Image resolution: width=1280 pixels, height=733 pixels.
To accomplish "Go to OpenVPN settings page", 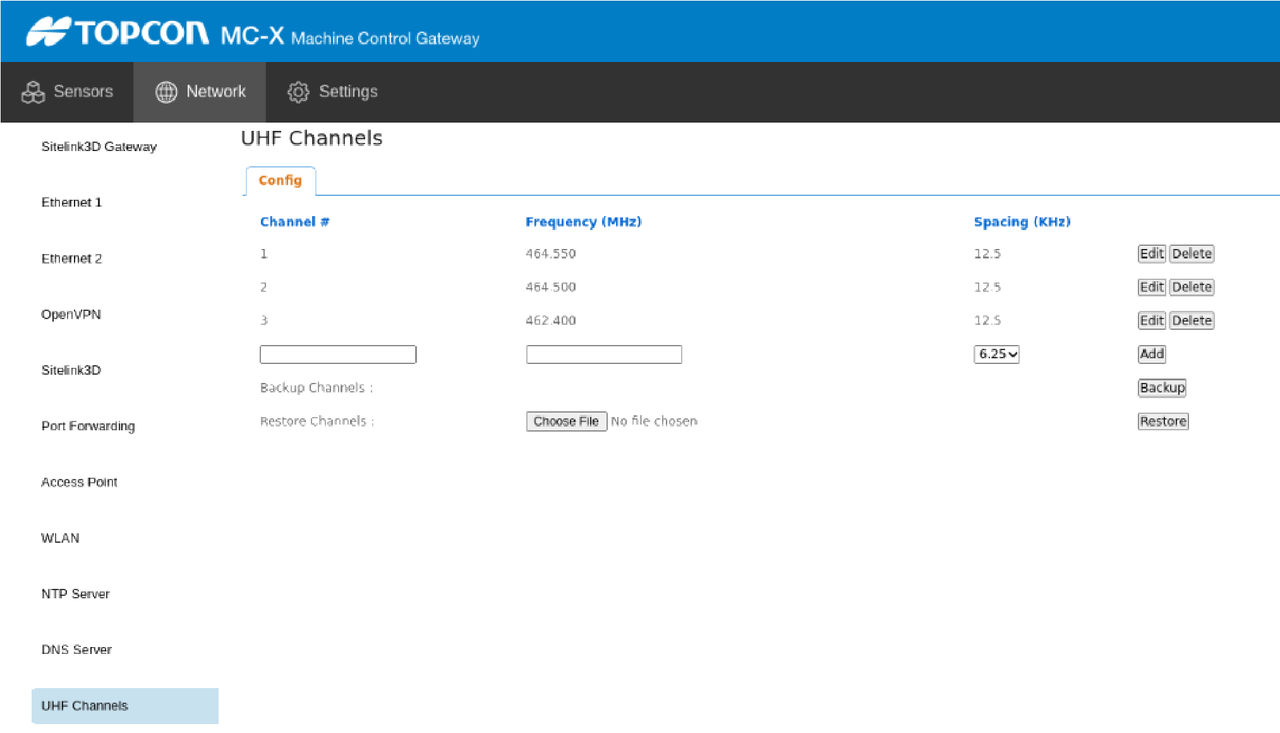I will click(x=71, y=315).
